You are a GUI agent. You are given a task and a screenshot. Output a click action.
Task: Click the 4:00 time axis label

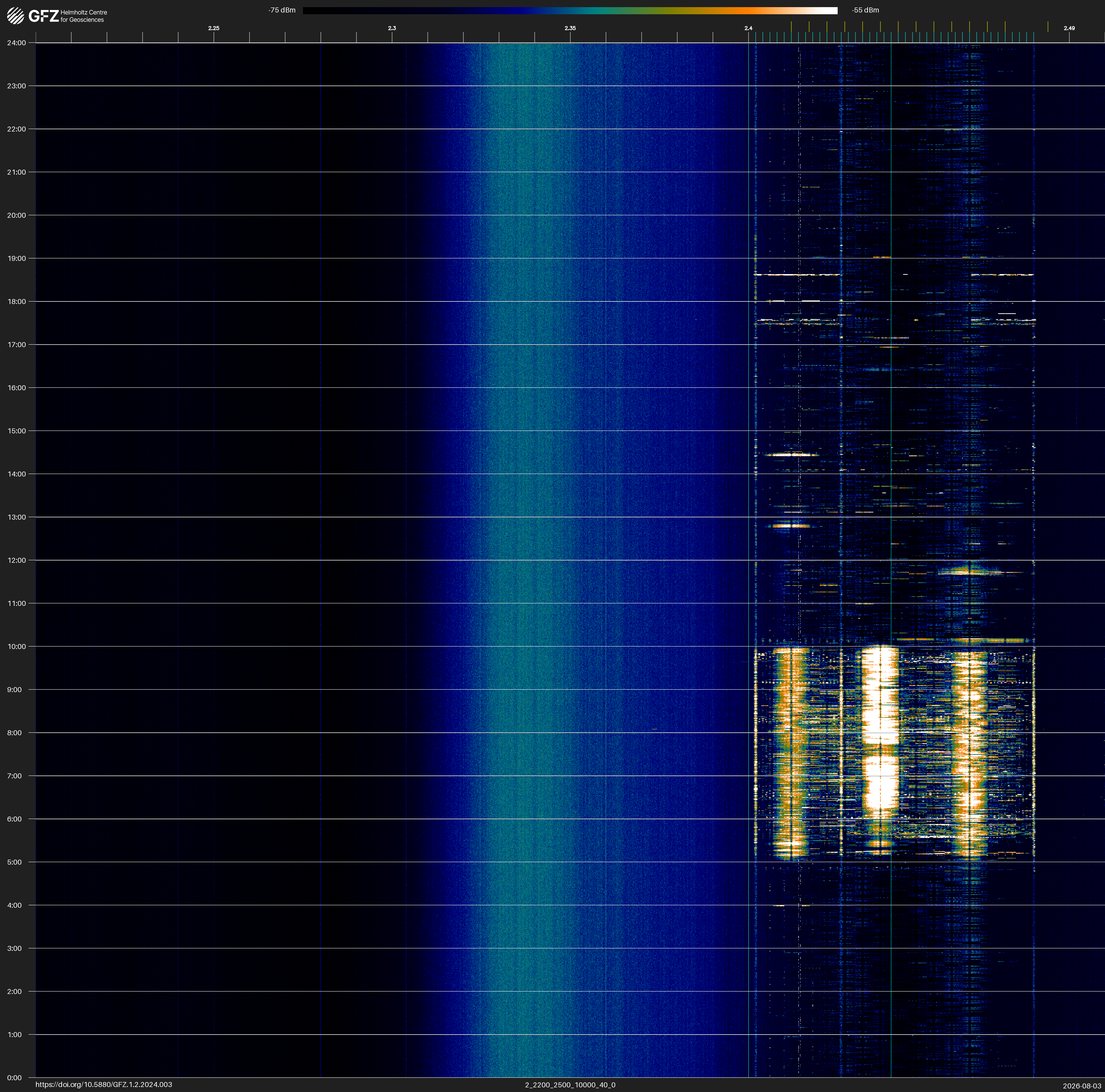pos(14,905)
